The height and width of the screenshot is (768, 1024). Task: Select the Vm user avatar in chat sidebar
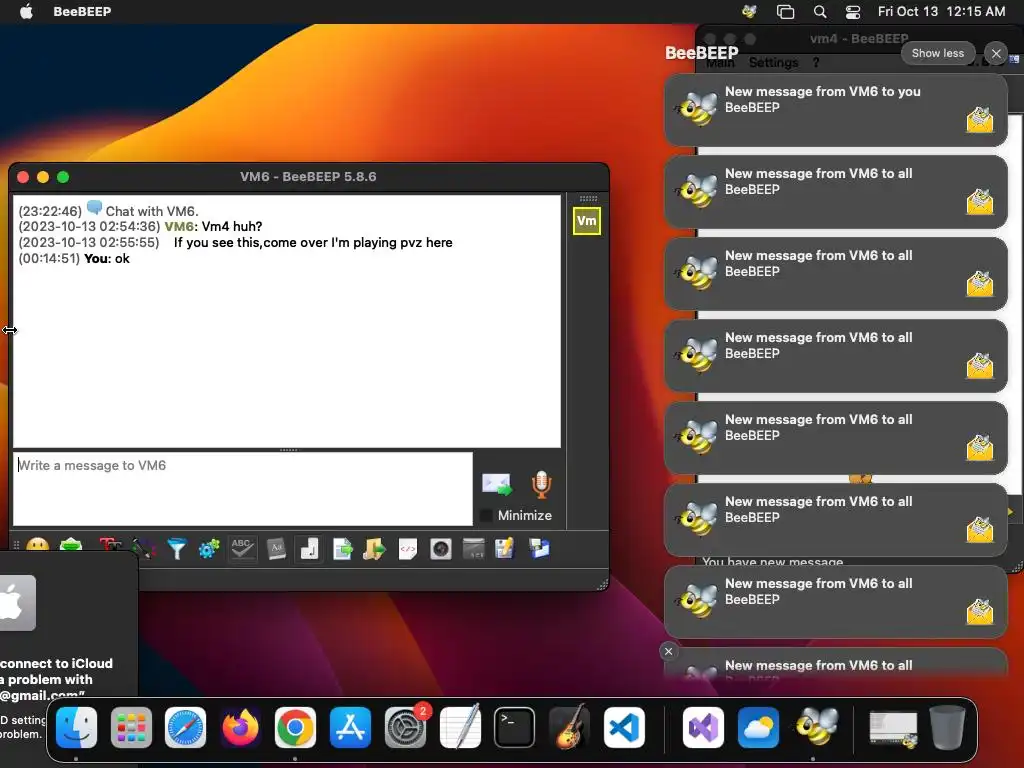586,221
